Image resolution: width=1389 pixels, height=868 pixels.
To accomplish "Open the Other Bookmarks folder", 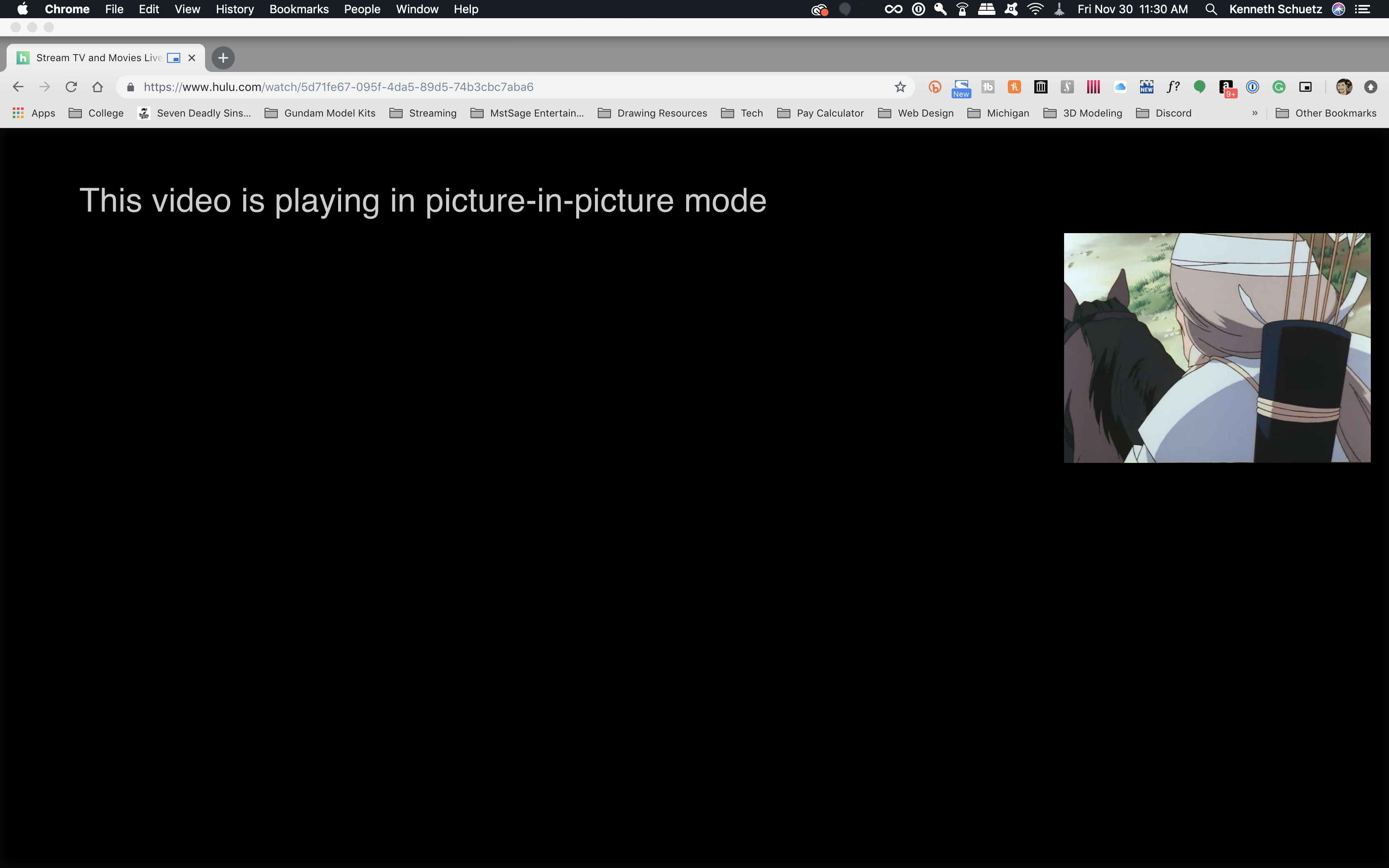I will [1326, 113].
